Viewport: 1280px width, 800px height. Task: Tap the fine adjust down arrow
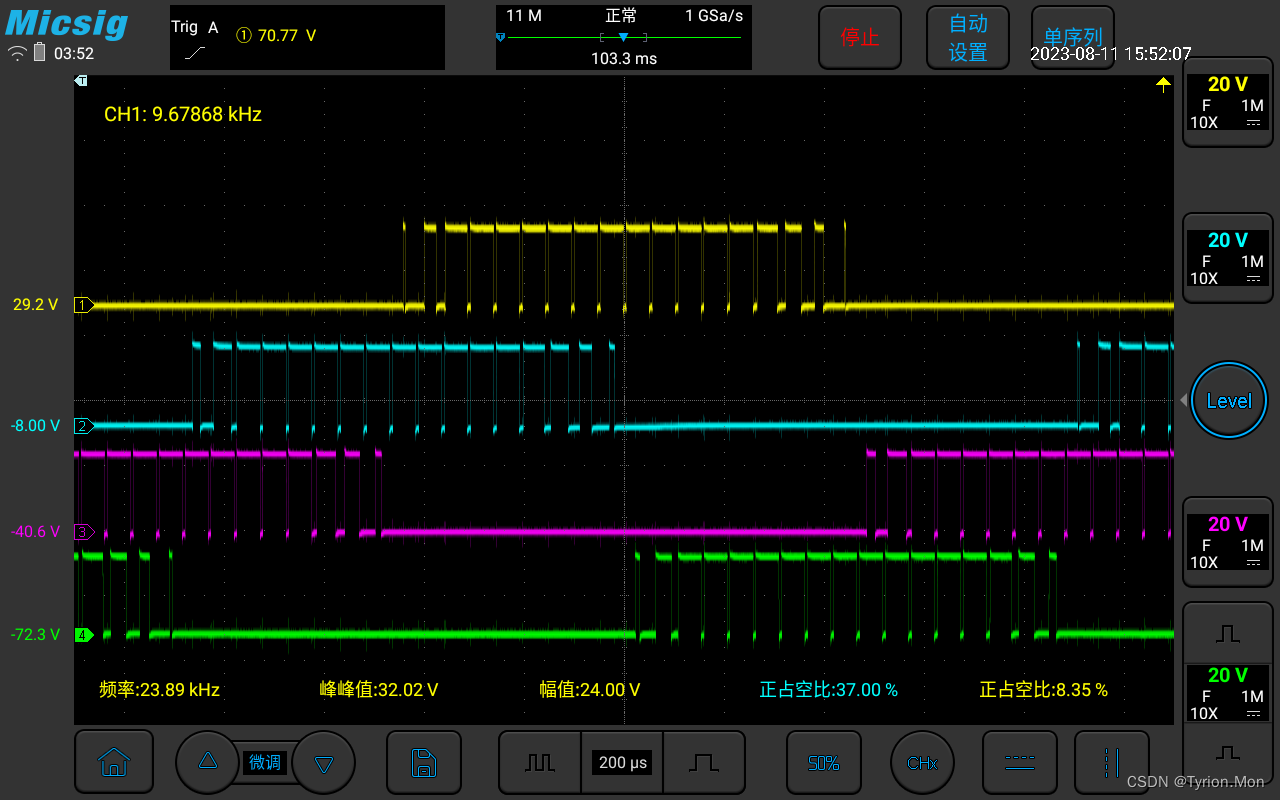point(323,763)
